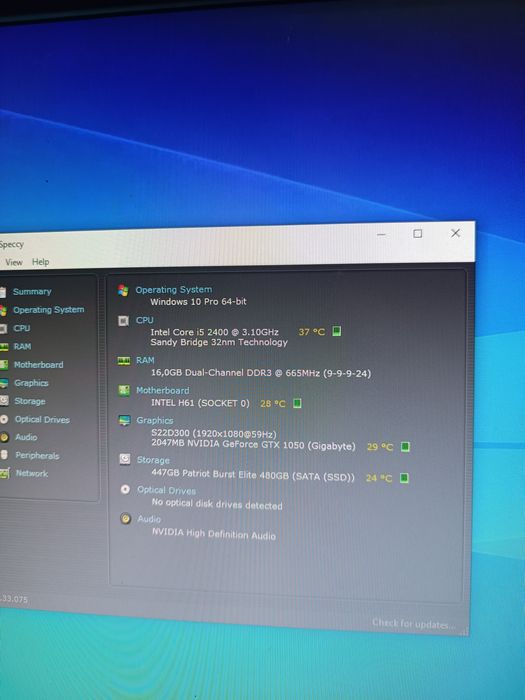Viewport: 525px width, 700px height.
Task: Click the RAM stick icon in summary
Action: click(x=124, y=360)
